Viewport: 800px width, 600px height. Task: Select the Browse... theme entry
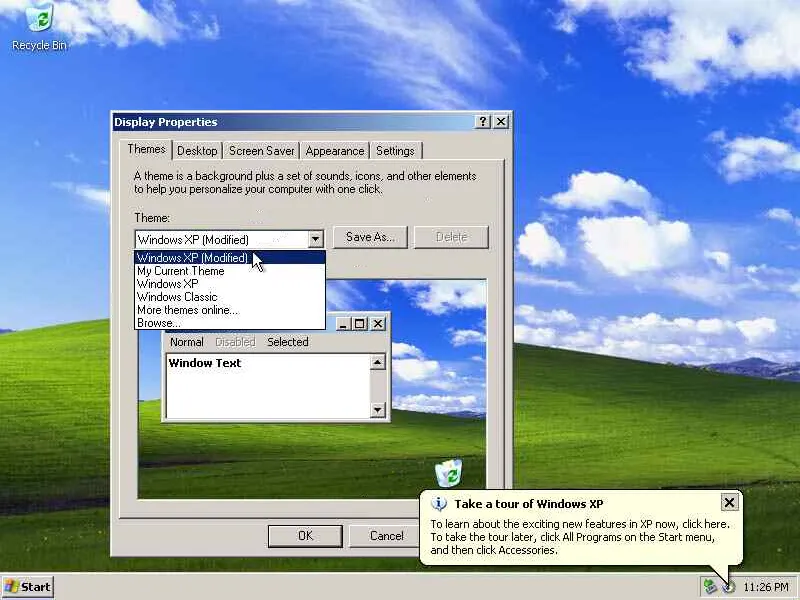(230, 323)
